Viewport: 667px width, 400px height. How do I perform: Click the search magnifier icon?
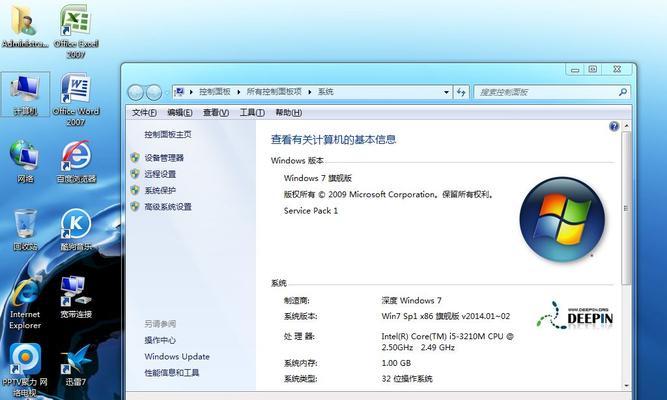pyautogui.click(x=622, y=92)
